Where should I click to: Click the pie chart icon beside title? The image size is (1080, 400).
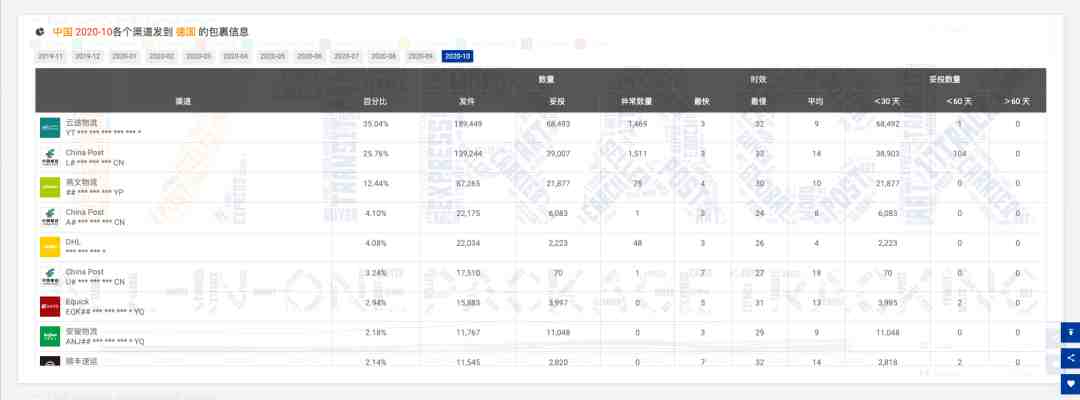(x=41, y=32)
